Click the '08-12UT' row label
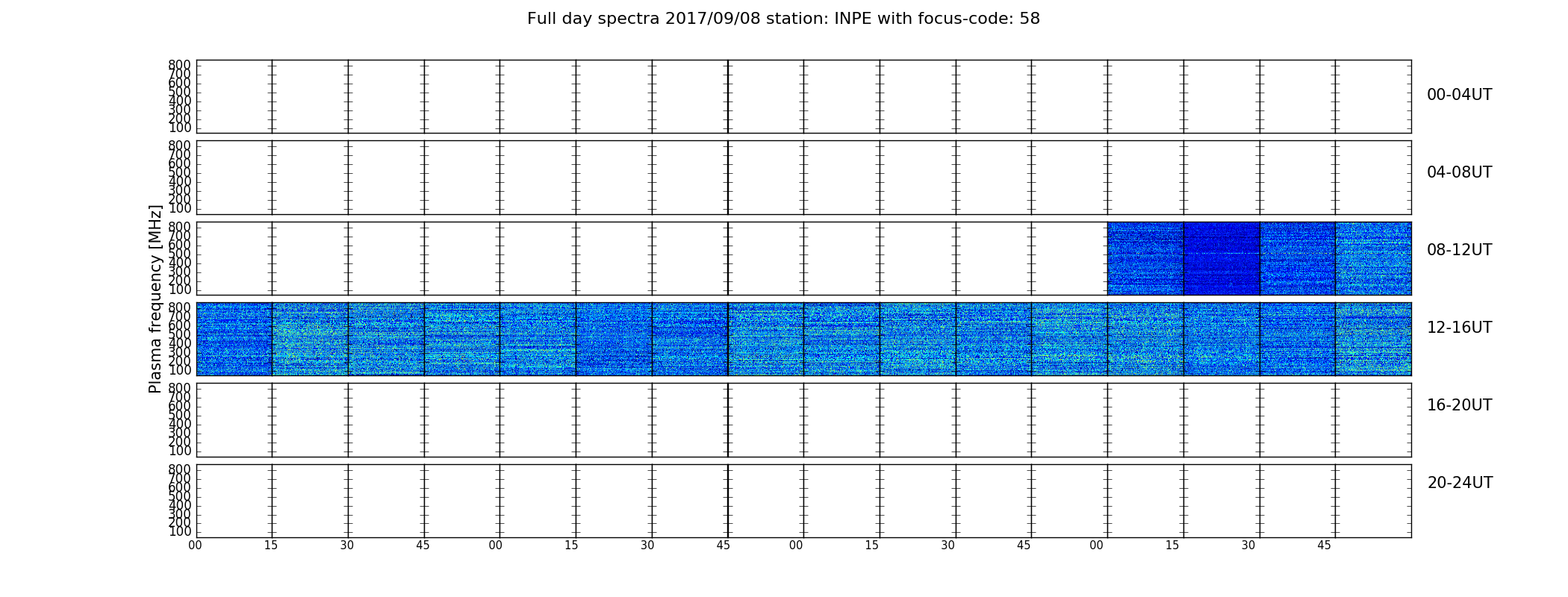Screen dimensions: 1568x597 [1459, 250]
